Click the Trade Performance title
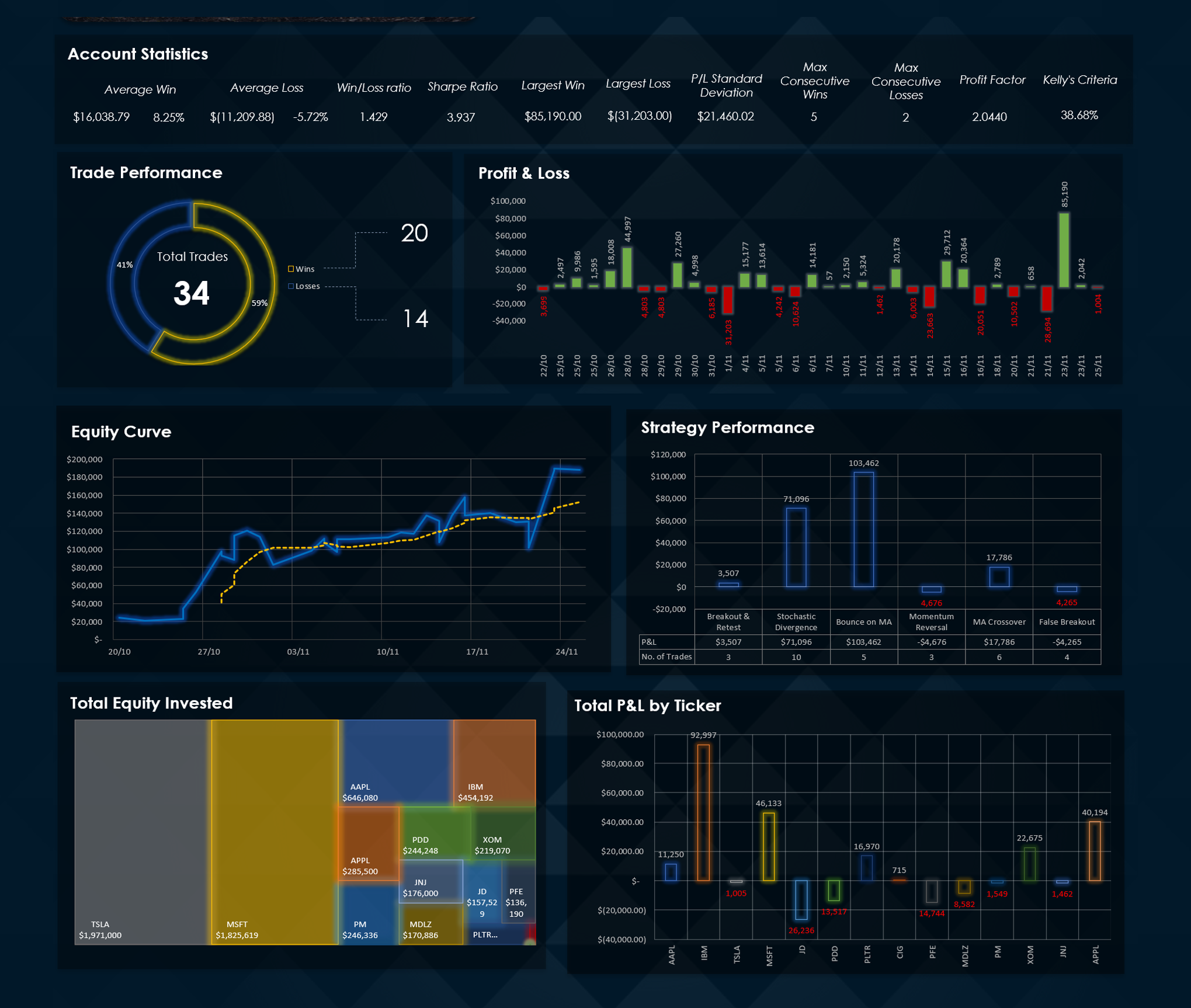Screen dimensions: 1191x1008 click(146, 173)
